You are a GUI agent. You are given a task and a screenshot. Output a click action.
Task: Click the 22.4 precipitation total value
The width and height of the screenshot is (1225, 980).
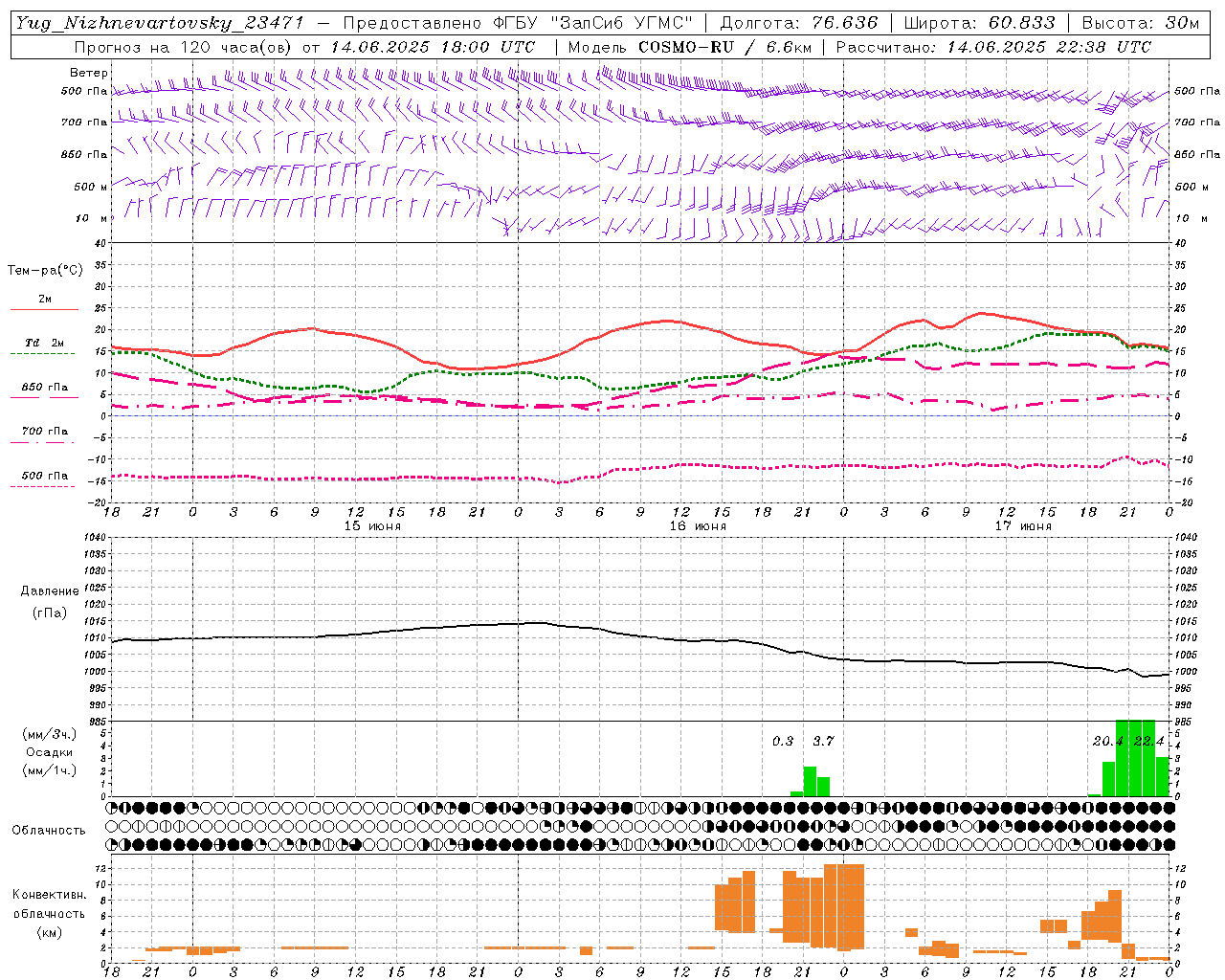click(1148, 741)
